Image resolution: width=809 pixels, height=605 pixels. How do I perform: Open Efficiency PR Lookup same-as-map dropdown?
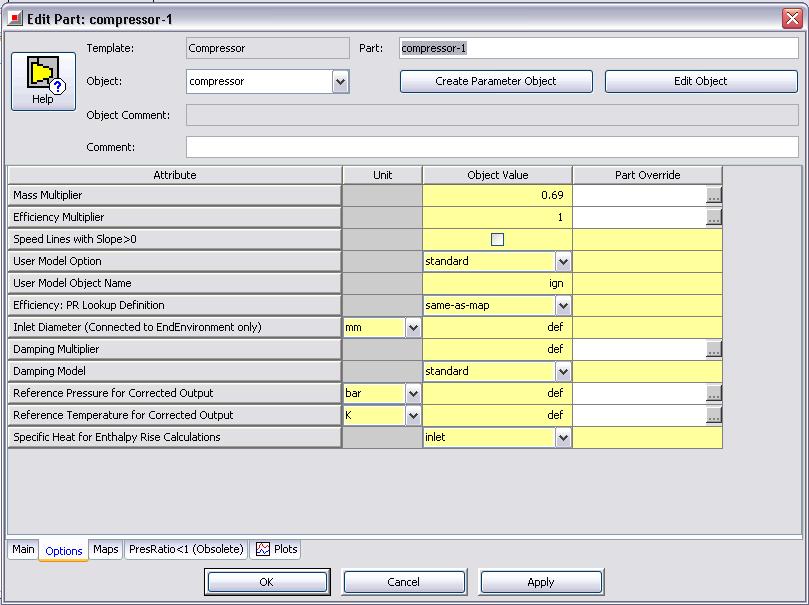[563, 305]
